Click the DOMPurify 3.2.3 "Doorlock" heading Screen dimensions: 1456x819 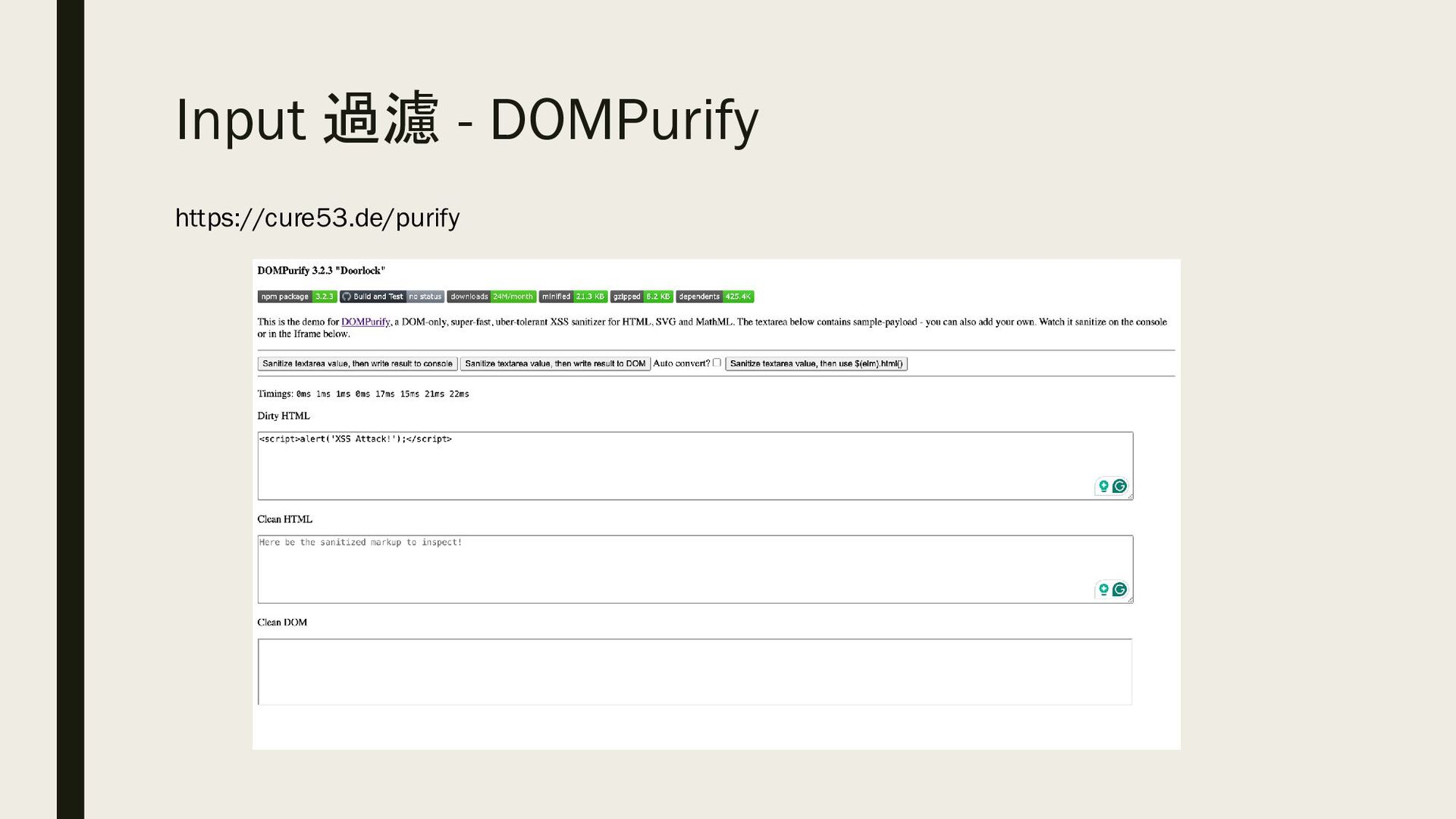click(x=322, y=271)
